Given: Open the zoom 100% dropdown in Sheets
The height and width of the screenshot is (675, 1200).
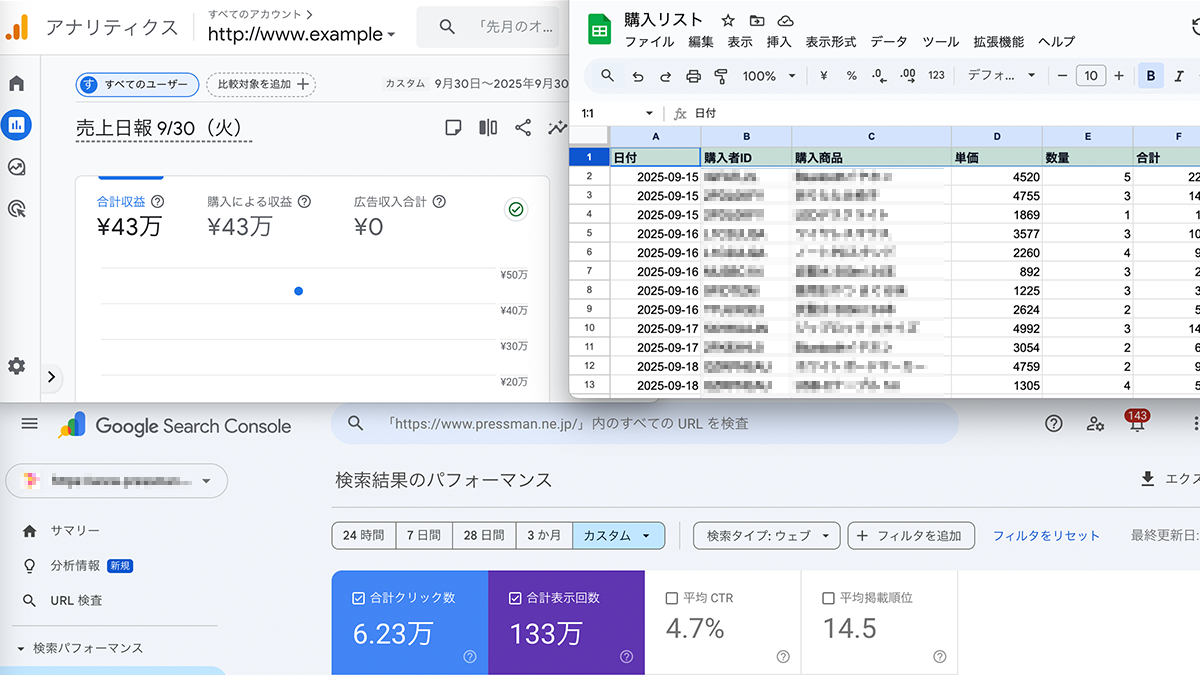Looking at the screenshot, I should pos(768,76).
